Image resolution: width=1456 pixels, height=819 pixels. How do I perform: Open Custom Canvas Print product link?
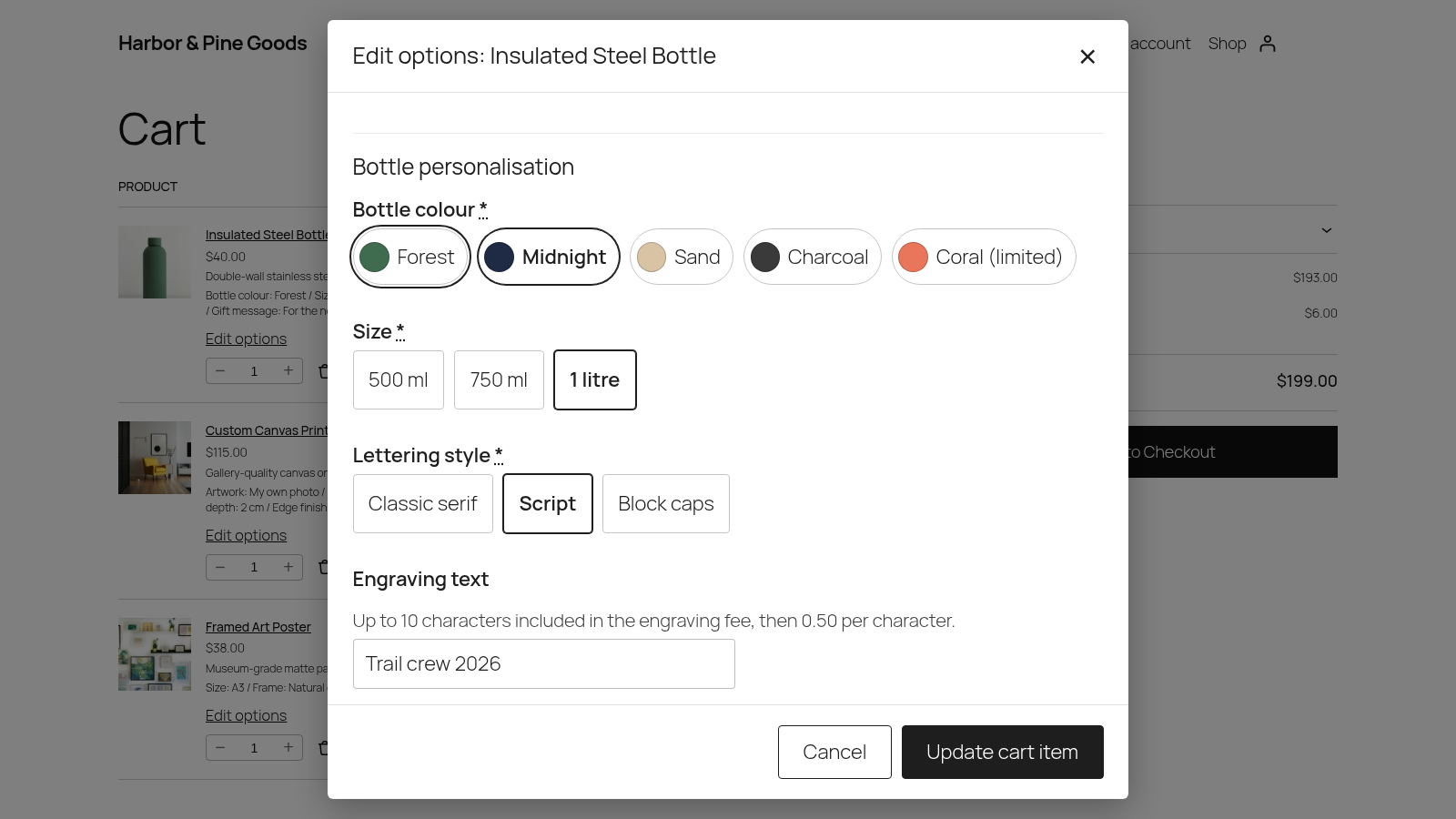tap(267, 430)
